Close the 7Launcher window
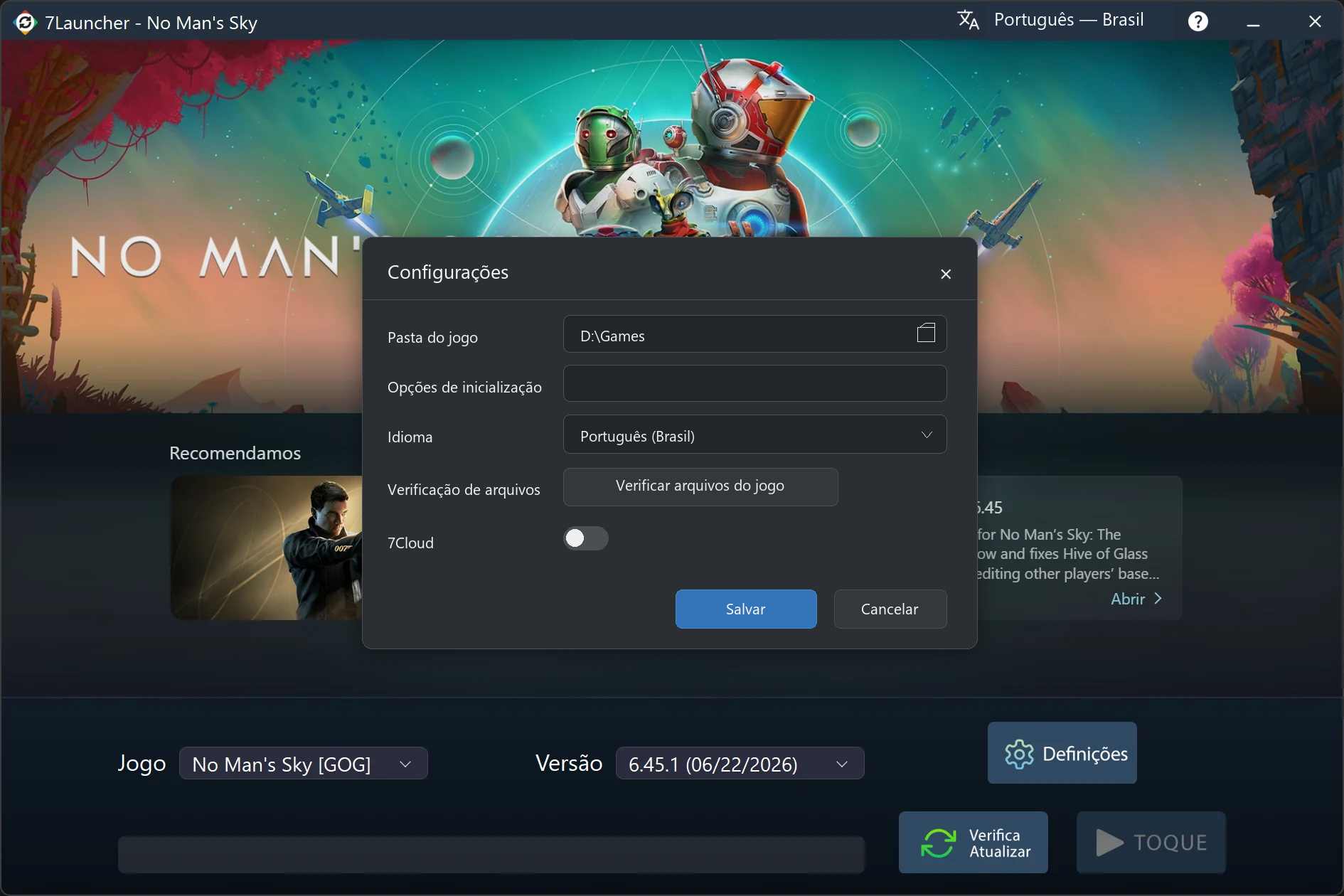The image size is (1344, 896). coord(1315,22)
